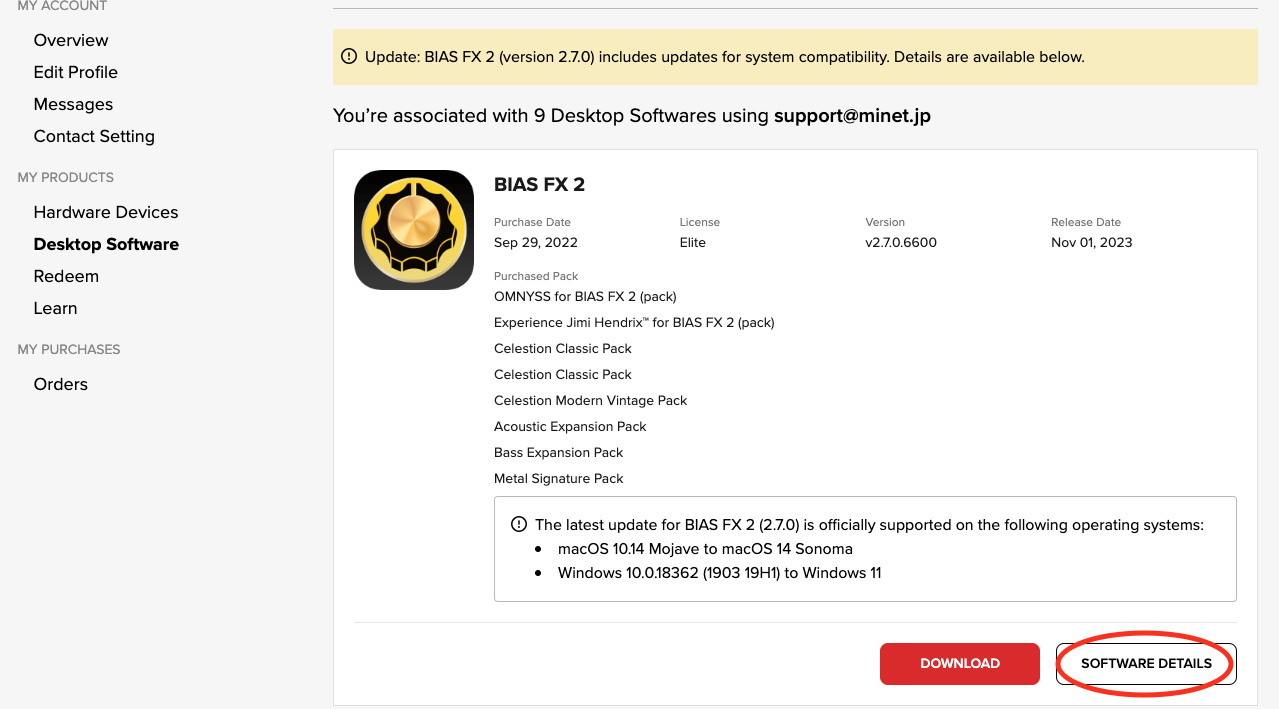
Task: Open the Overview page in the sidebar
Action: (71, 40)
